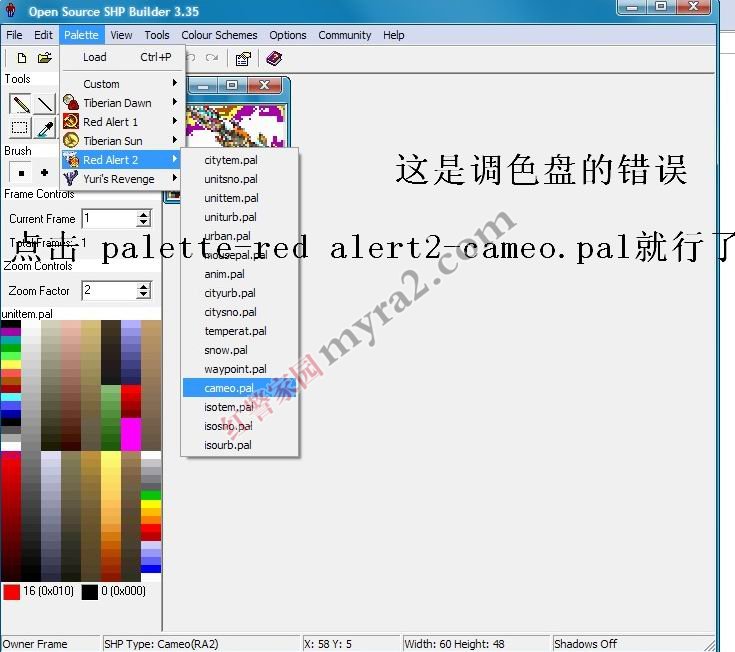The width and height of the screenshot is (735, 652).
Task: Click the New file toolbar icon
Action: 22,58
